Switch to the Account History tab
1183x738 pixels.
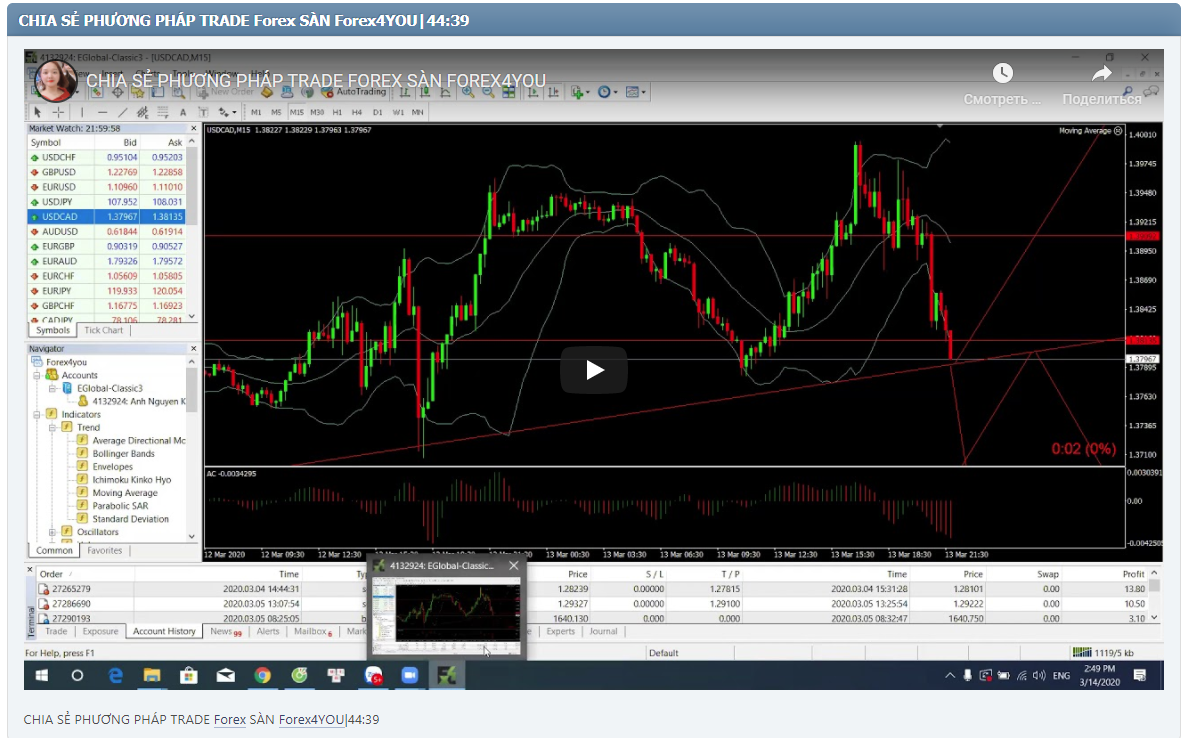click(164, 631)
